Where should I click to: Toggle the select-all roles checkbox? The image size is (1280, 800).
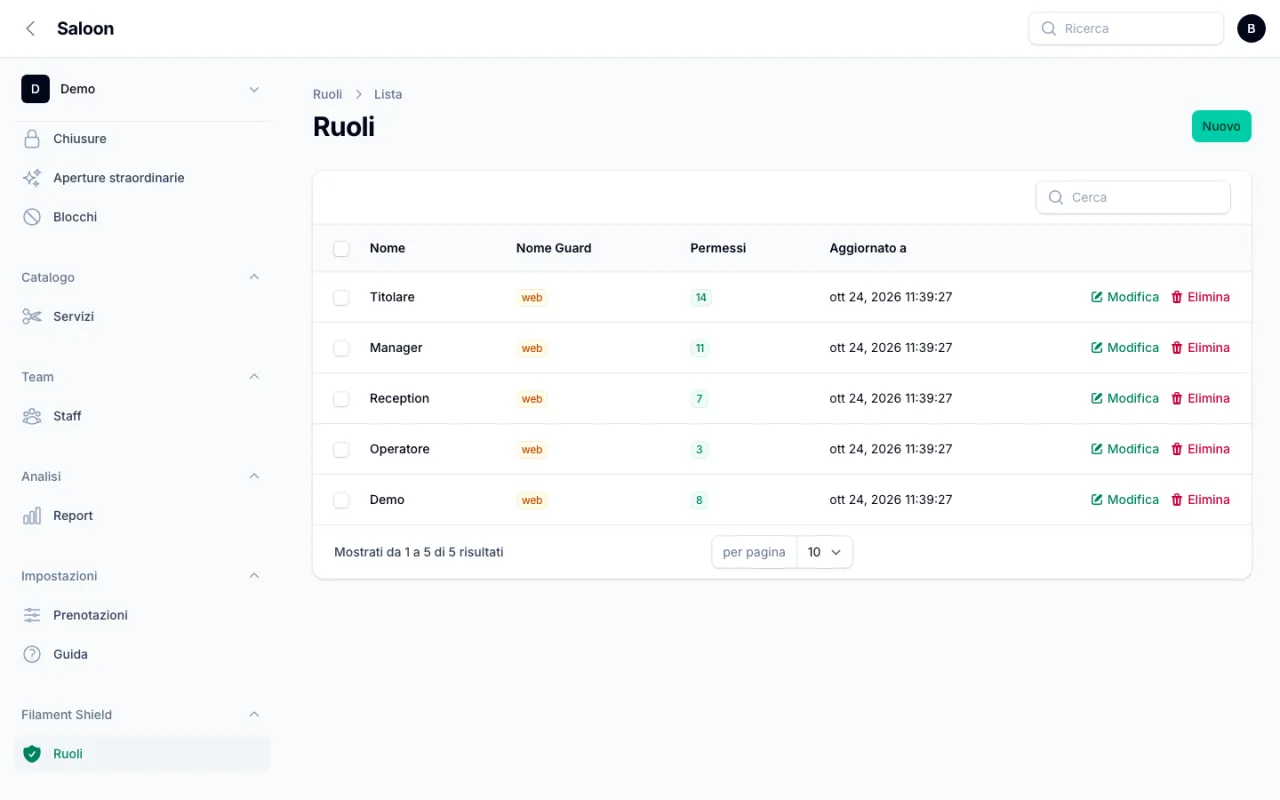point(341,248)
